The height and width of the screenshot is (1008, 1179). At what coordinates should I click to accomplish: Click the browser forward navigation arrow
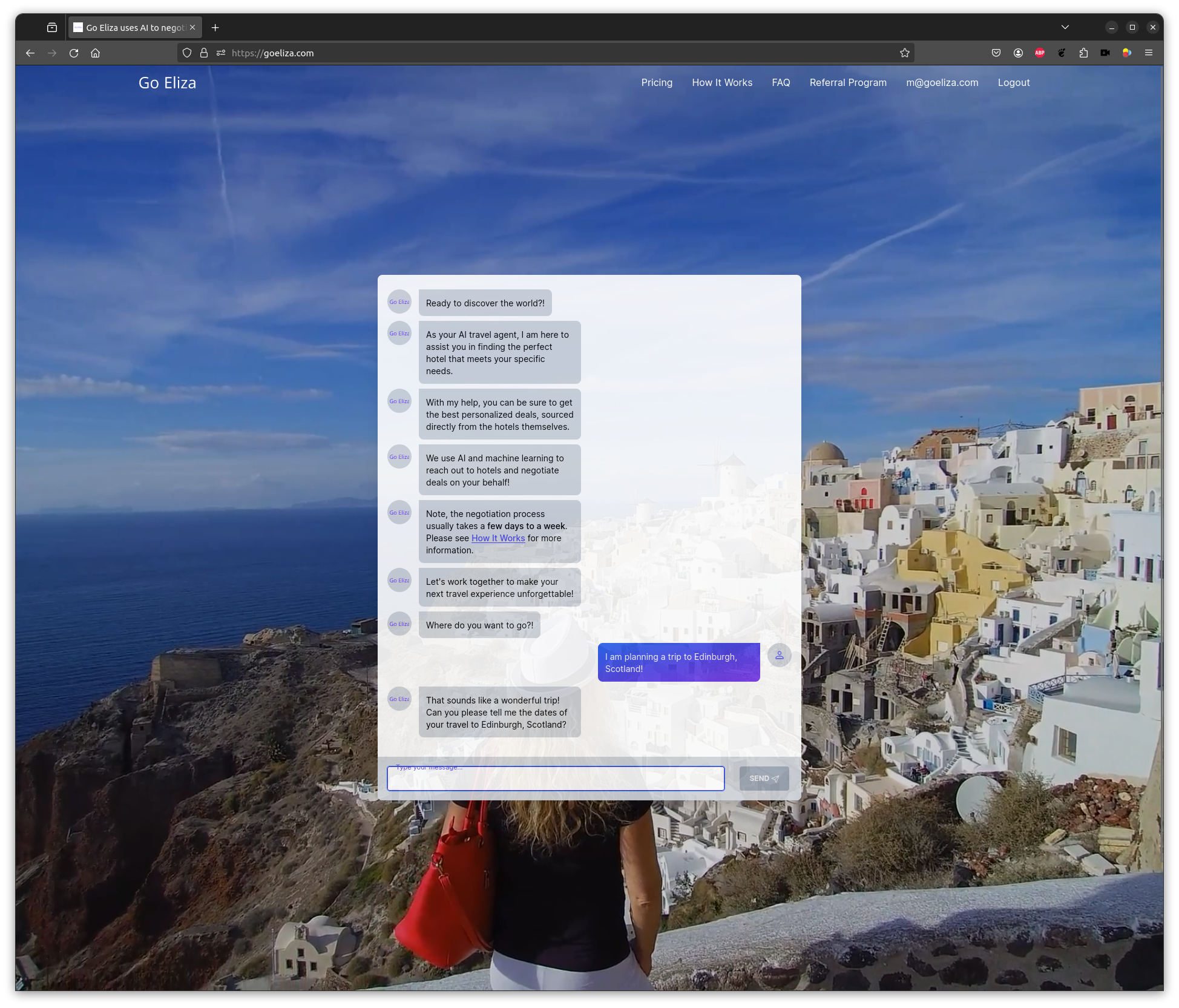click(x=51, y=53)
